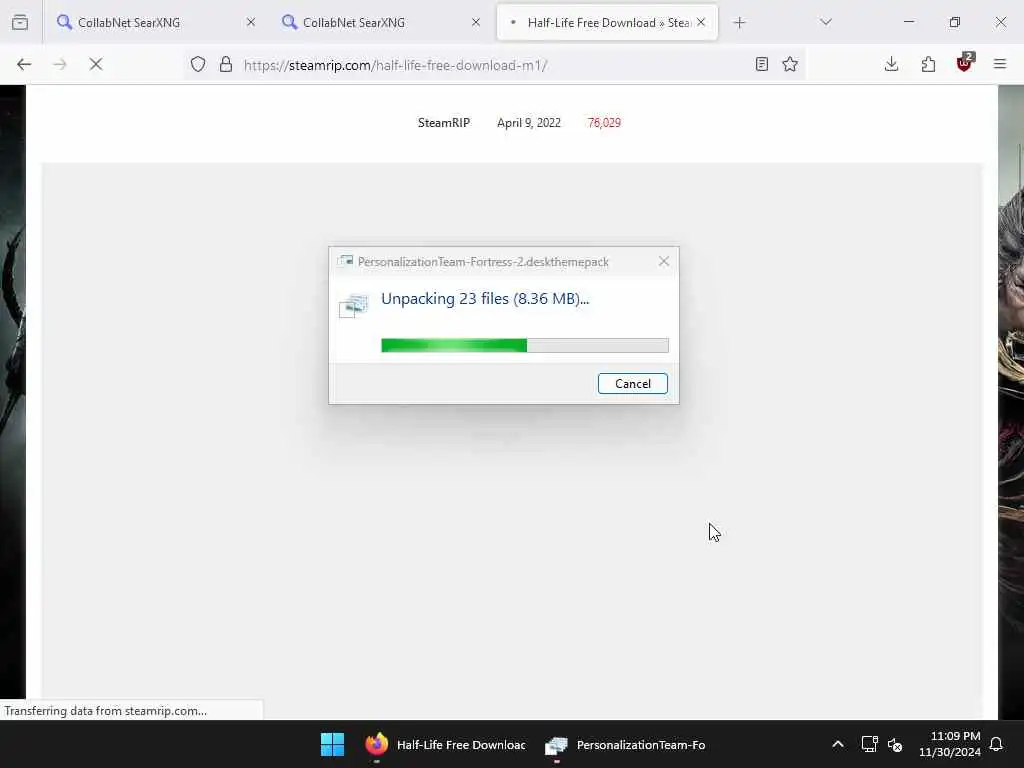Image resolution: width=1024 pixels, height=768 pixels.
Task: Open the SteamRIP author link
Action: (443, 123)
